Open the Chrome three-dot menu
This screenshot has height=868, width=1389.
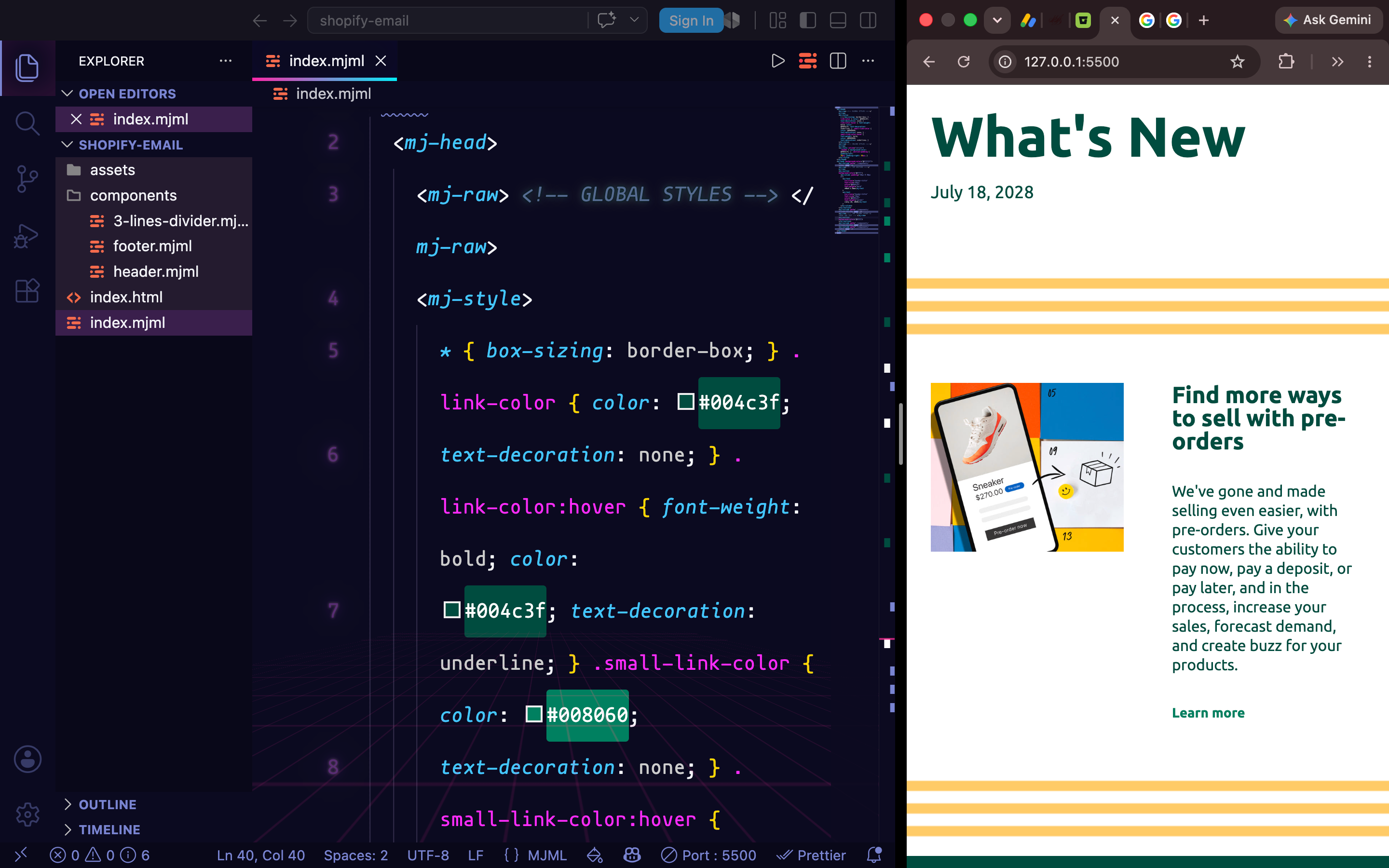point(1370,61)
